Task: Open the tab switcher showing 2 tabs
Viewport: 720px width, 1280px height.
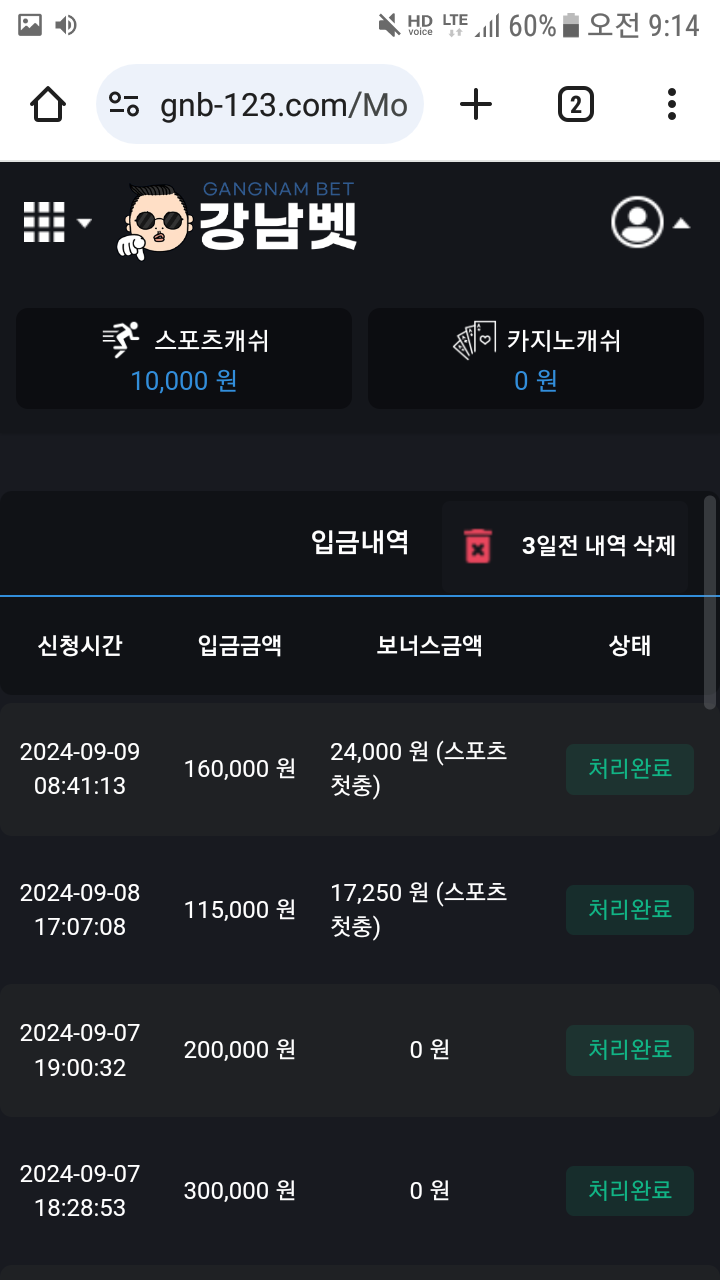Action: tap(575, 104)
